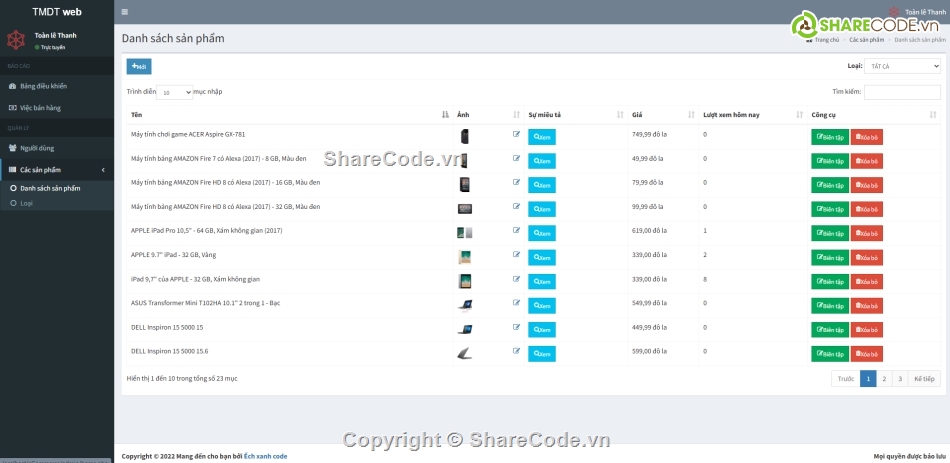Click Biên tập for APPLE 9.7" iPad Vàng
Image resolution: width=950 pixels, height=463 pixels.
pos(830,258)
